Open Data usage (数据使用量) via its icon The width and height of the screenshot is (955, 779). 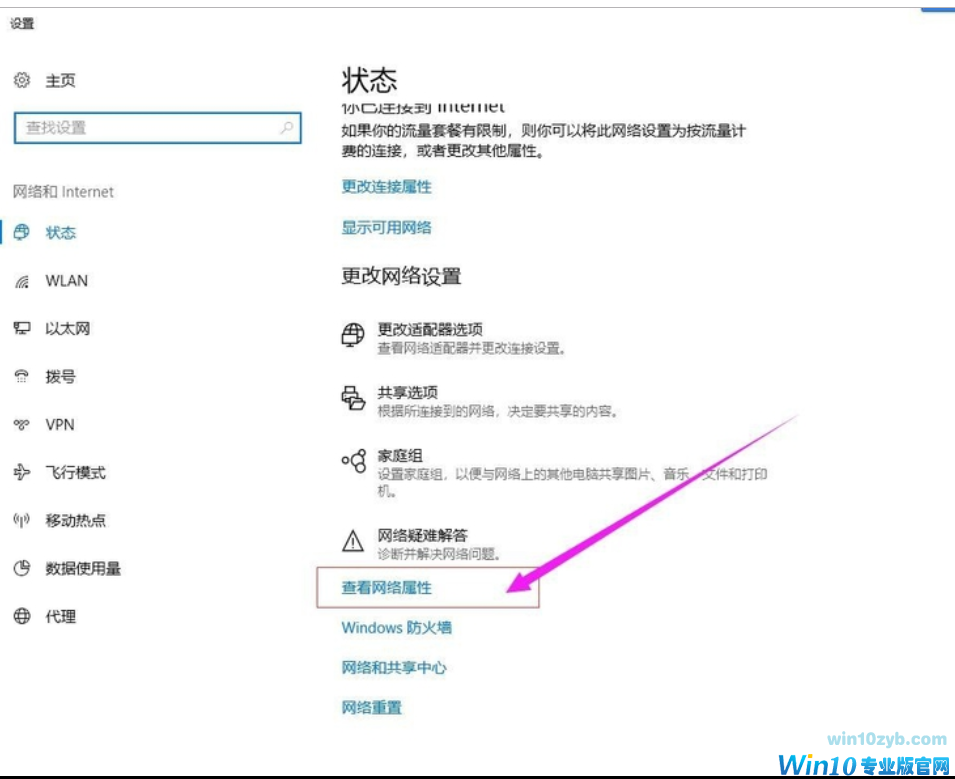[22, 568]
